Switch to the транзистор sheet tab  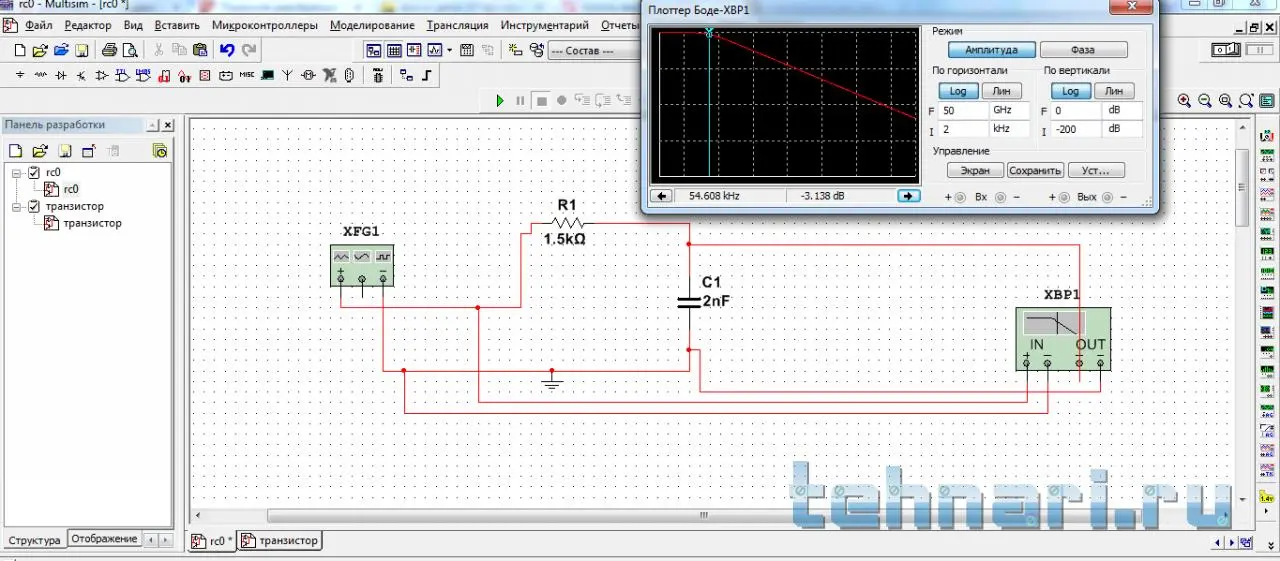point(280,541)
